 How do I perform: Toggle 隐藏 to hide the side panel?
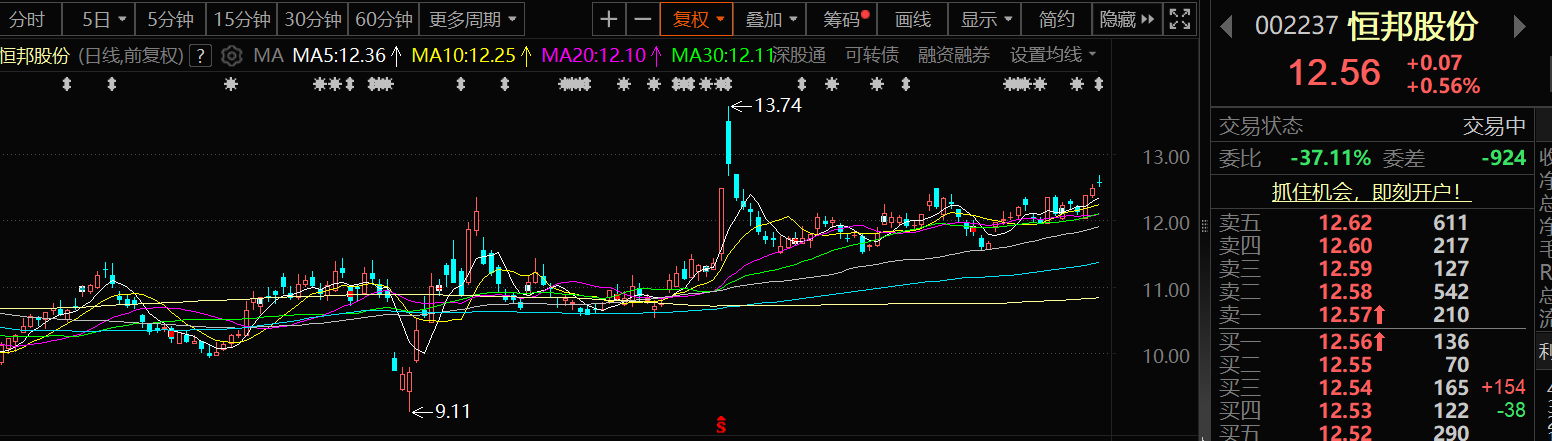point(1127,18)
